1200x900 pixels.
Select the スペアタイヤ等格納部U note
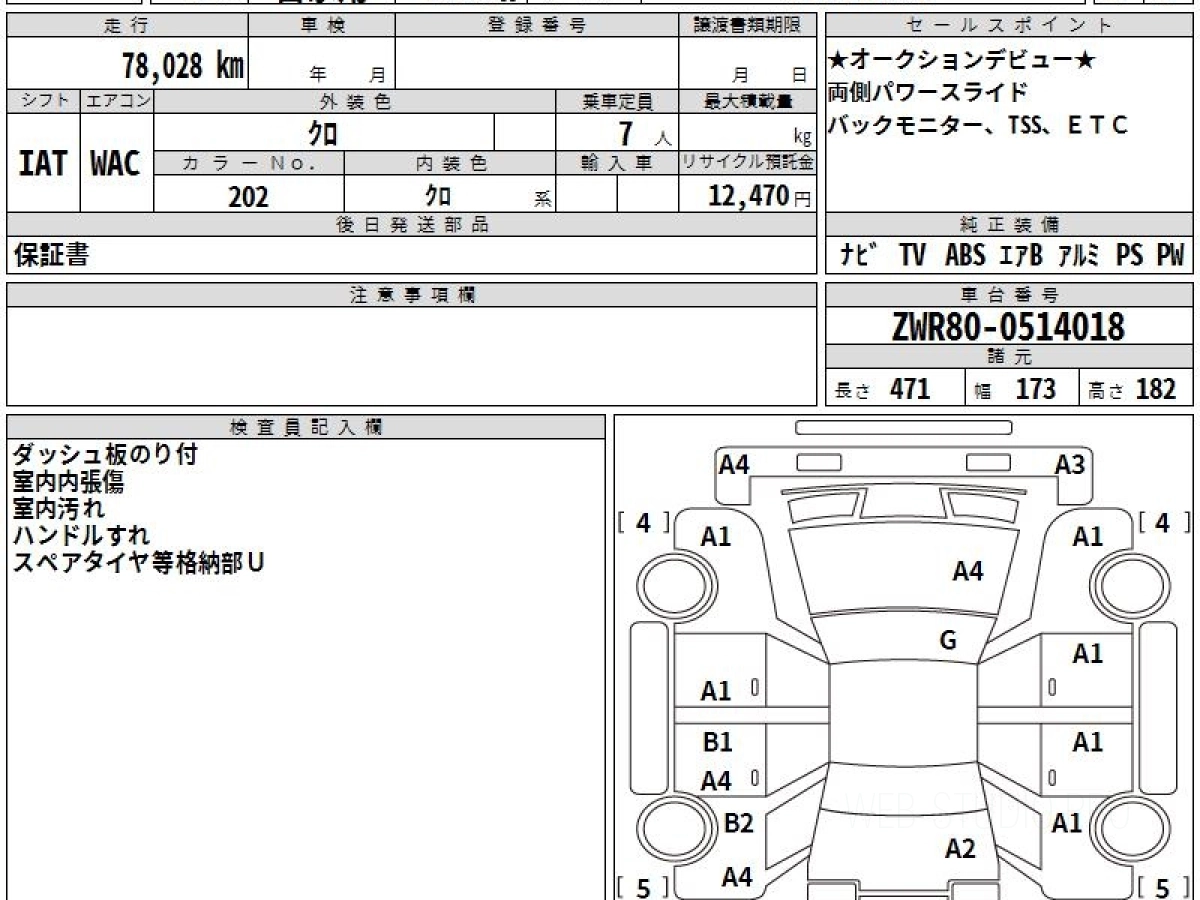click(138, 562)
